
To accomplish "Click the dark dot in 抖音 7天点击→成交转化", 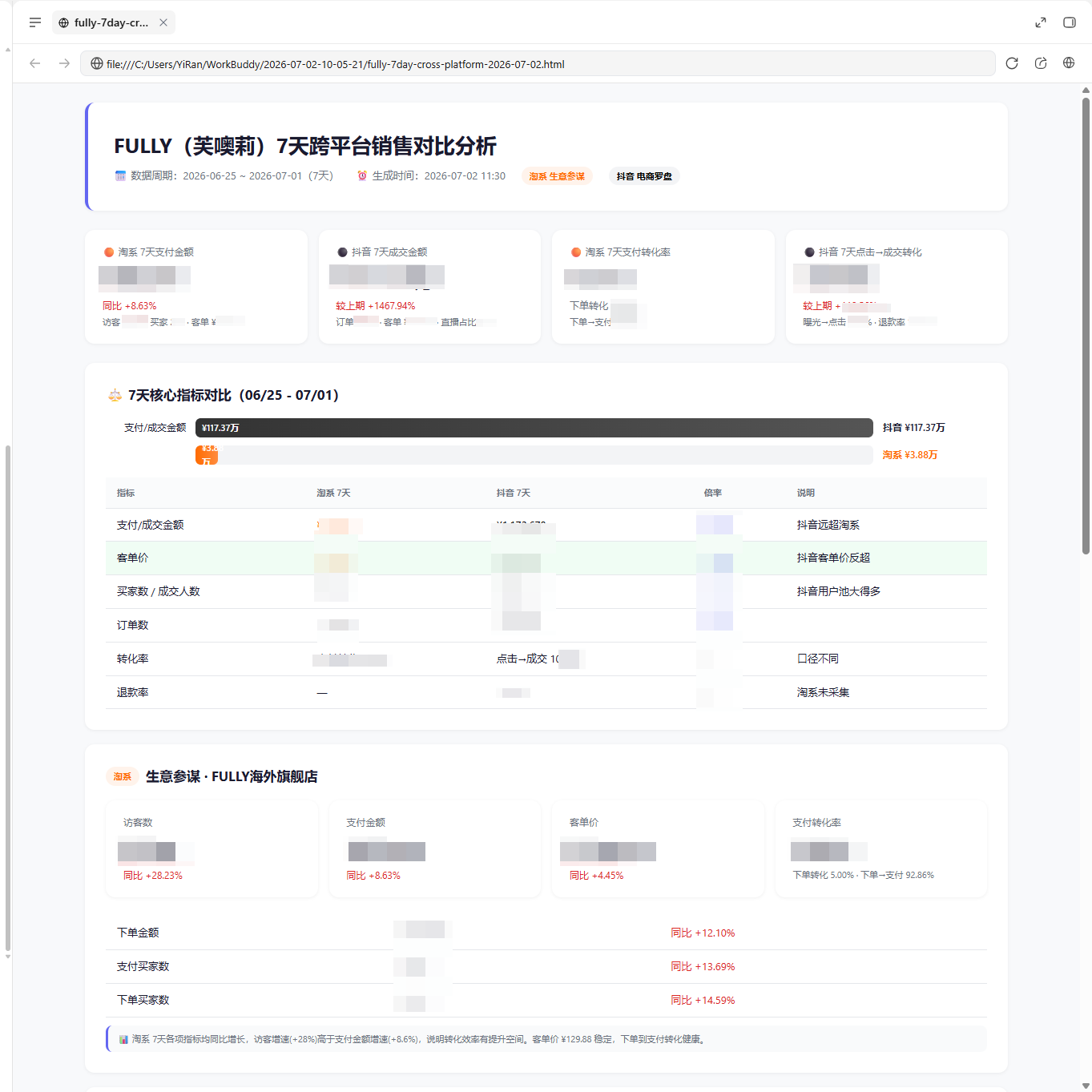I will coord(809,252).
